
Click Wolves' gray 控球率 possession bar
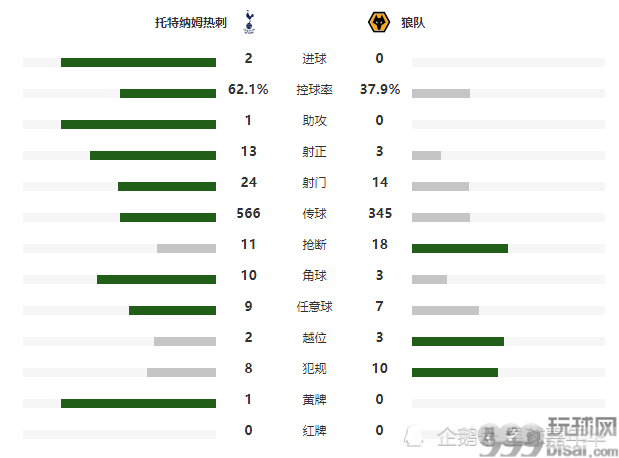coord(441,93)
